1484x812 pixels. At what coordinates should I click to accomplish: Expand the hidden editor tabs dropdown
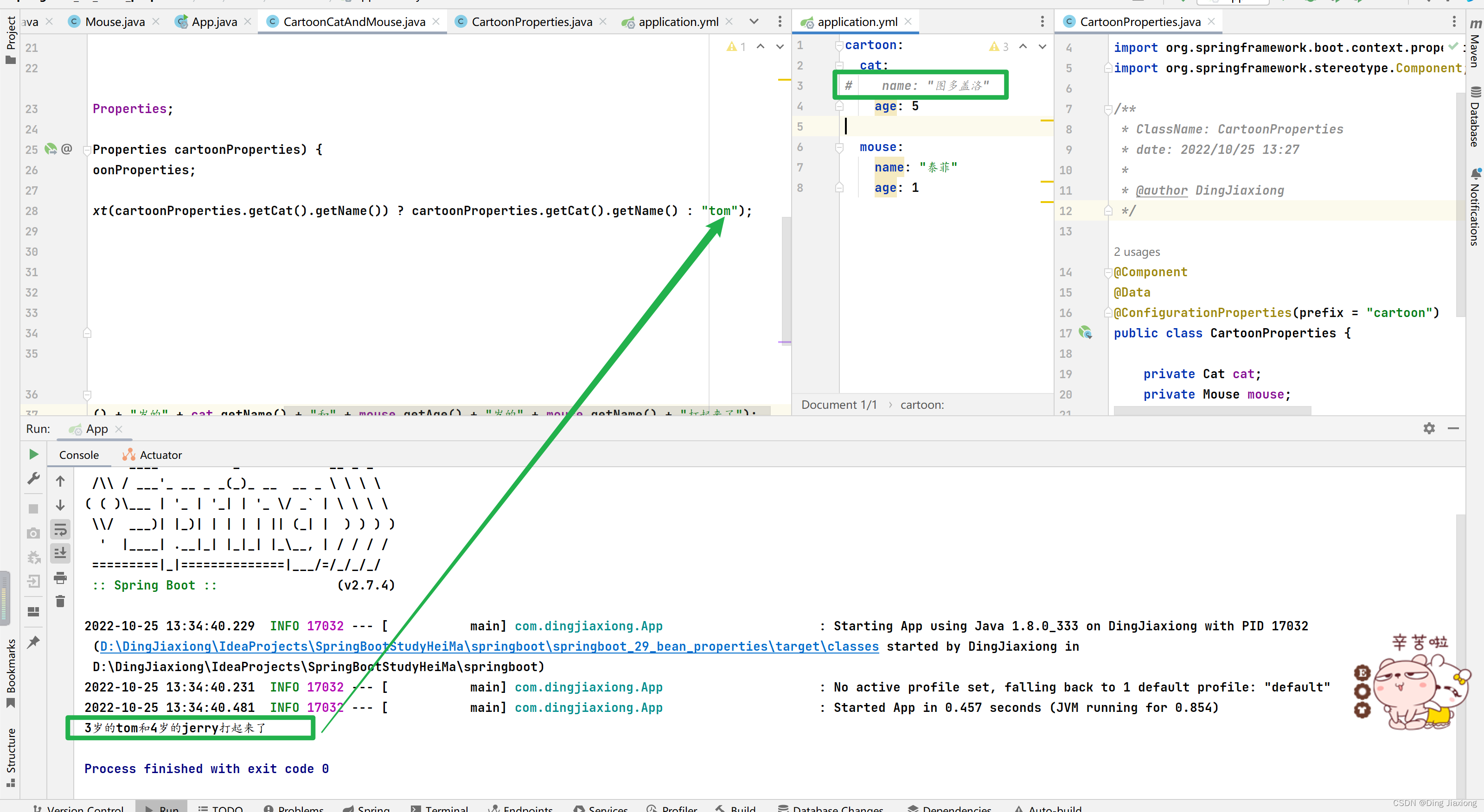point(754,22)
